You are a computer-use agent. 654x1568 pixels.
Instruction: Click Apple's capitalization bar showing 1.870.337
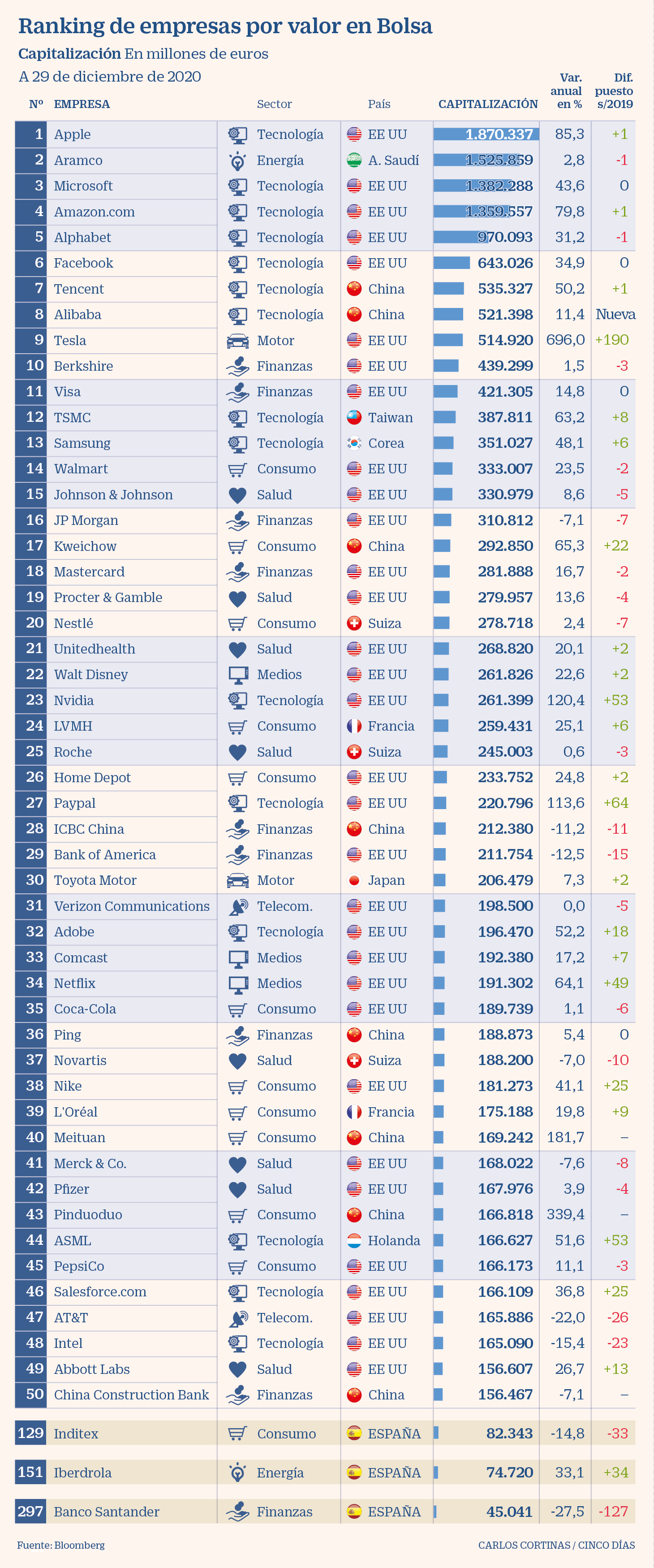(x=486, y=134)
